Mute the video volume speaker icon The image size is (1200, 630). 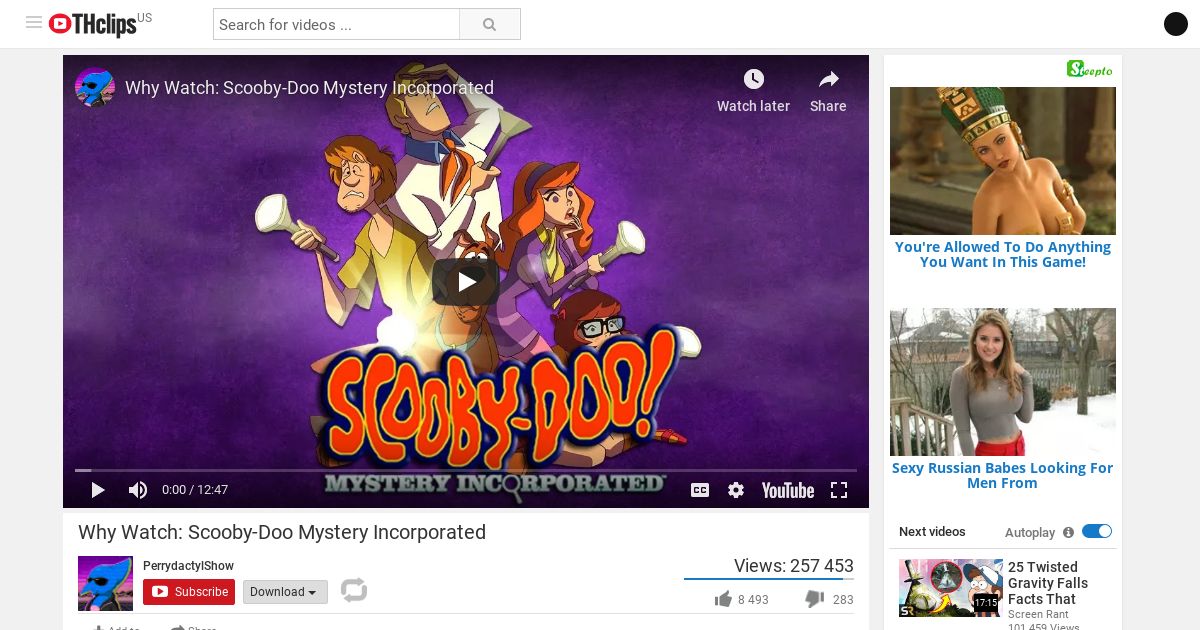138,490
